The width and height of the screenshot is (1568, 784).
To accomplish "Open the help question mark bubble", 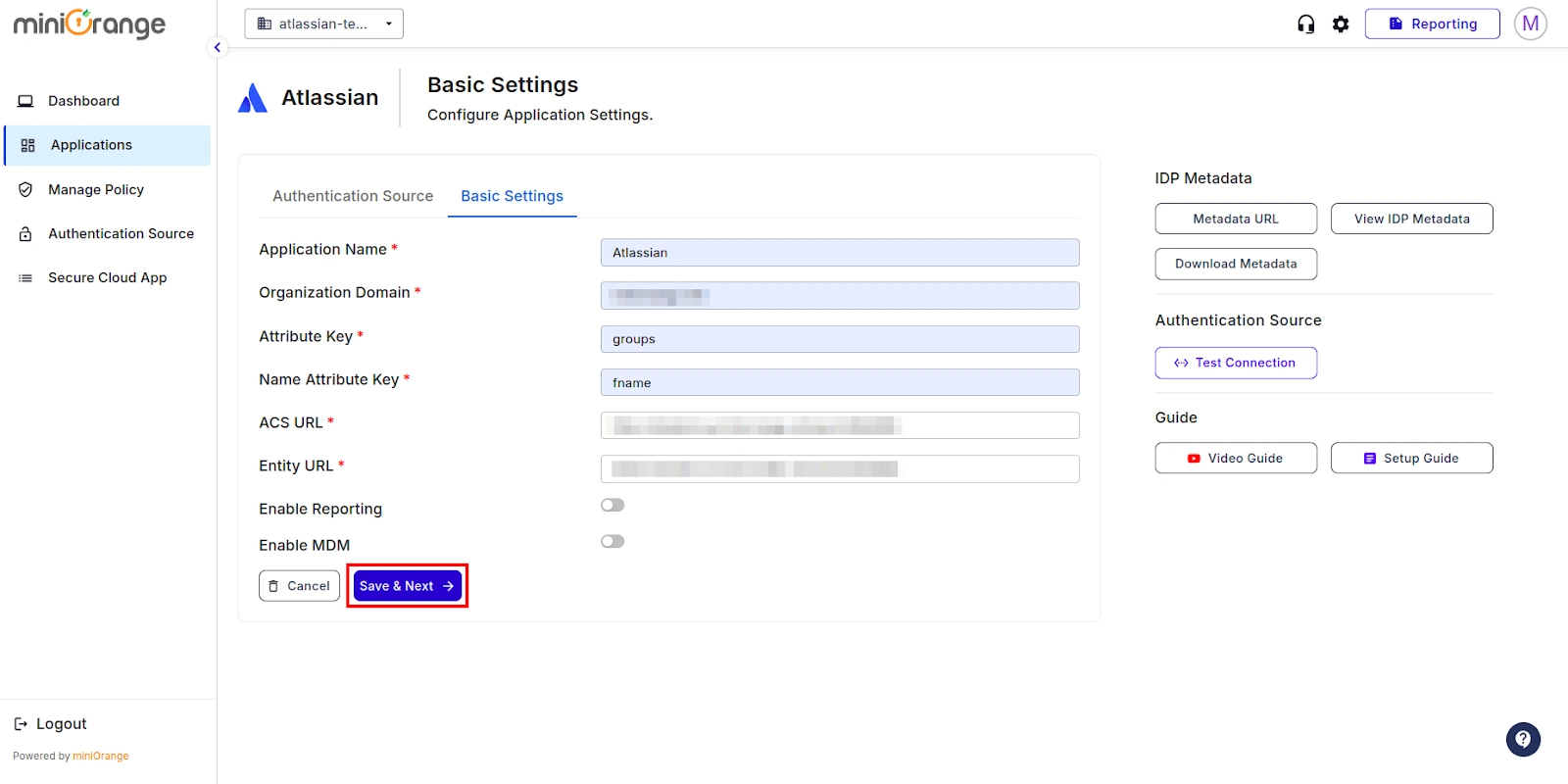I will tap(1523, 739).
